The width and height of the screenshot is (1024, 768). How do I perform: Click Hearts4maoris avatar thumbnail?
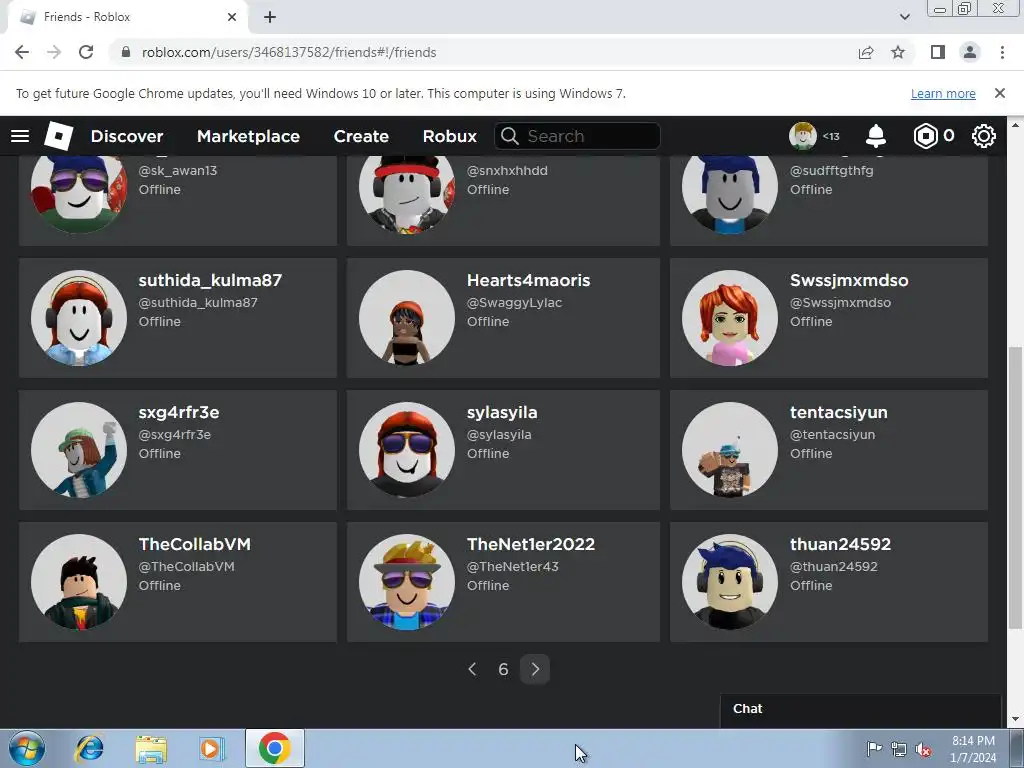click(x=407, y=318)
